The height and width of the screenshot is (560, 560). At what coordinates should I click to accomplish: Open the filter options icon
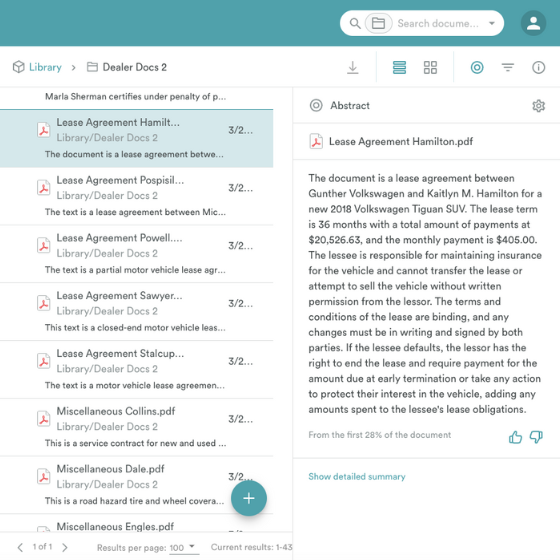coord(508,67)
